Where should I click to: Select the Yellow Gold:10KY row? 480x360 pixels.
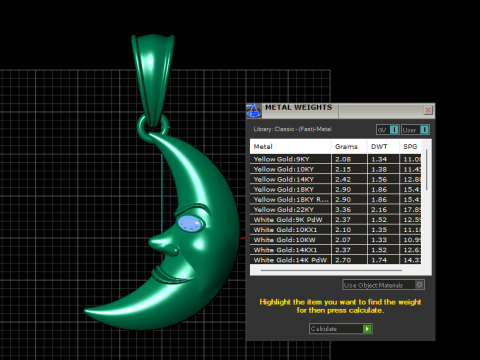pyautogui.click(x=336, y=169)
